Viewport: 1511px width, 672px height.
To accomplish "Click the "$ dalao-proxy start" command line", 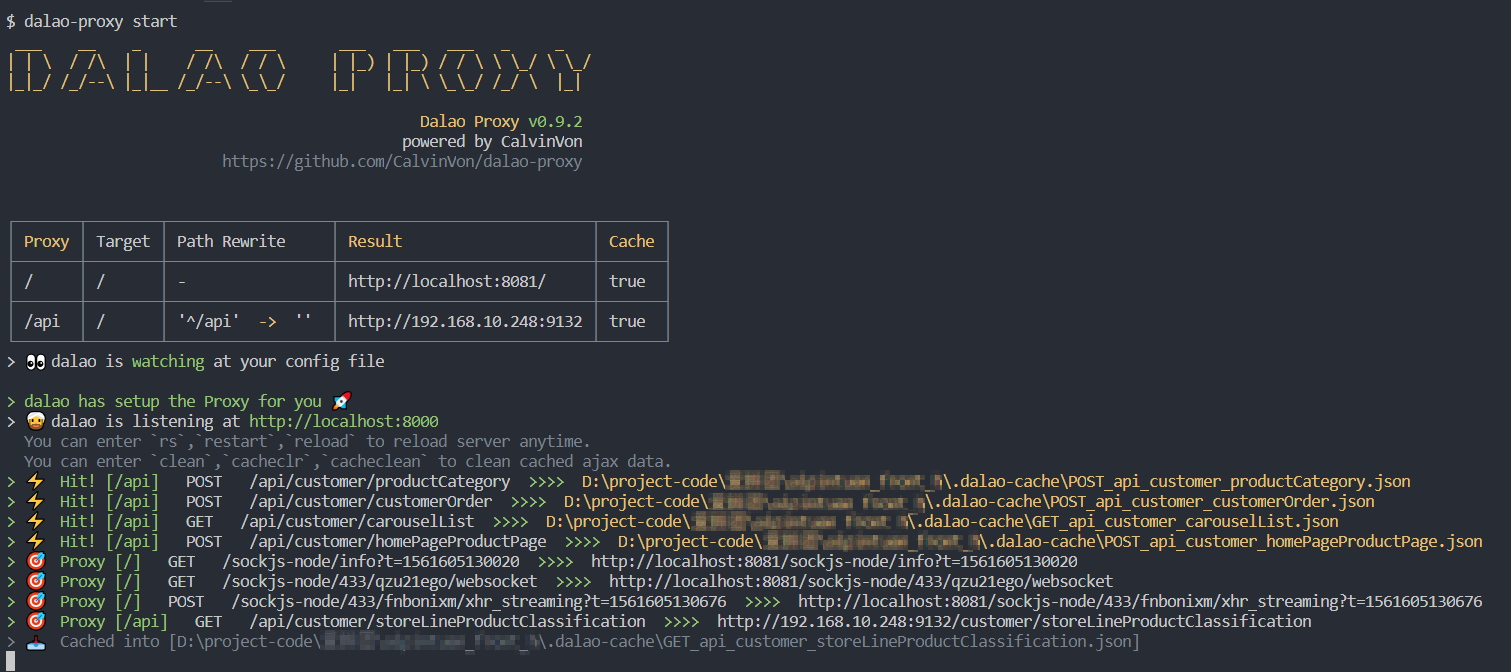I will (92, 21).
